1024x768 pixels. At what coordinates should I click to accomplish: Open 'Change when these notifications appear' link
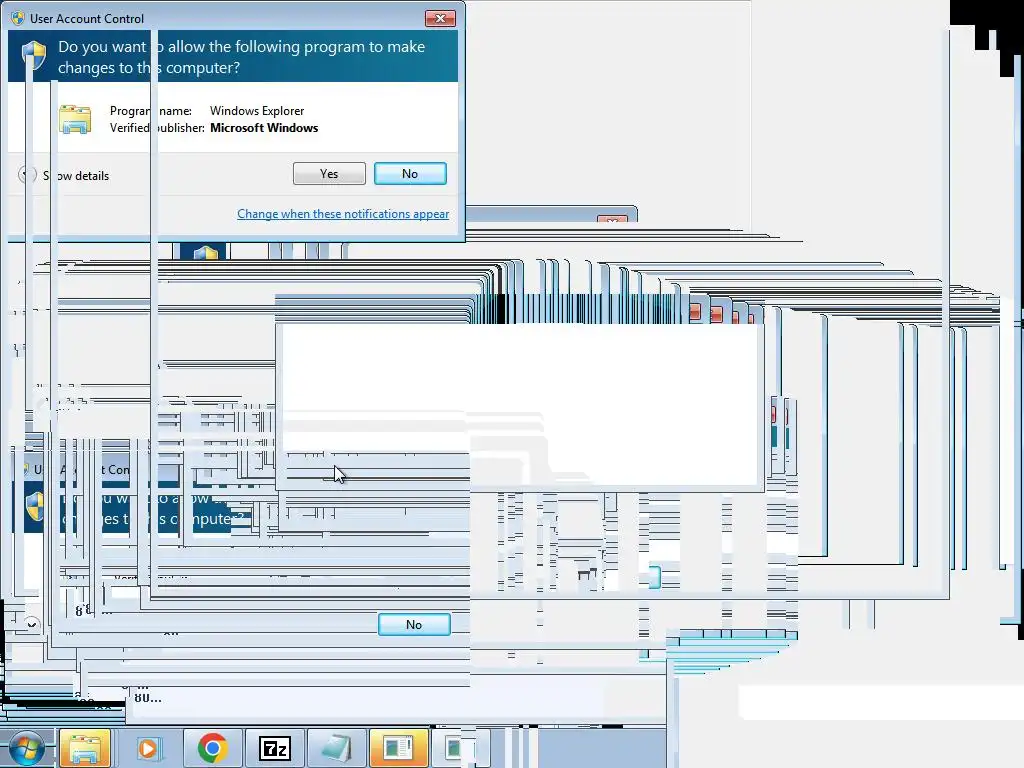(x=343, y=214)
